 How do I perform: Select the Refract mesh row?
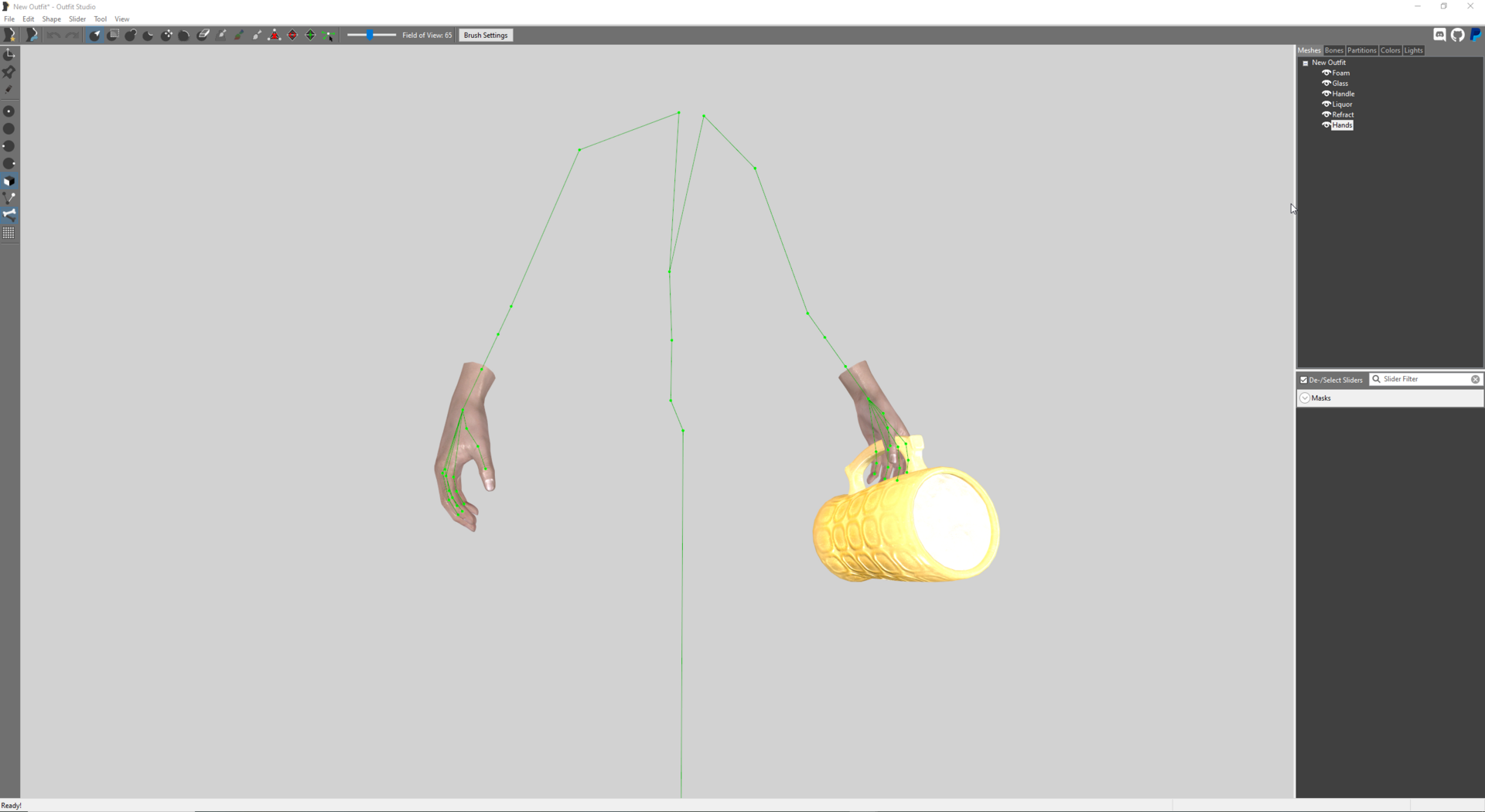1343,114
